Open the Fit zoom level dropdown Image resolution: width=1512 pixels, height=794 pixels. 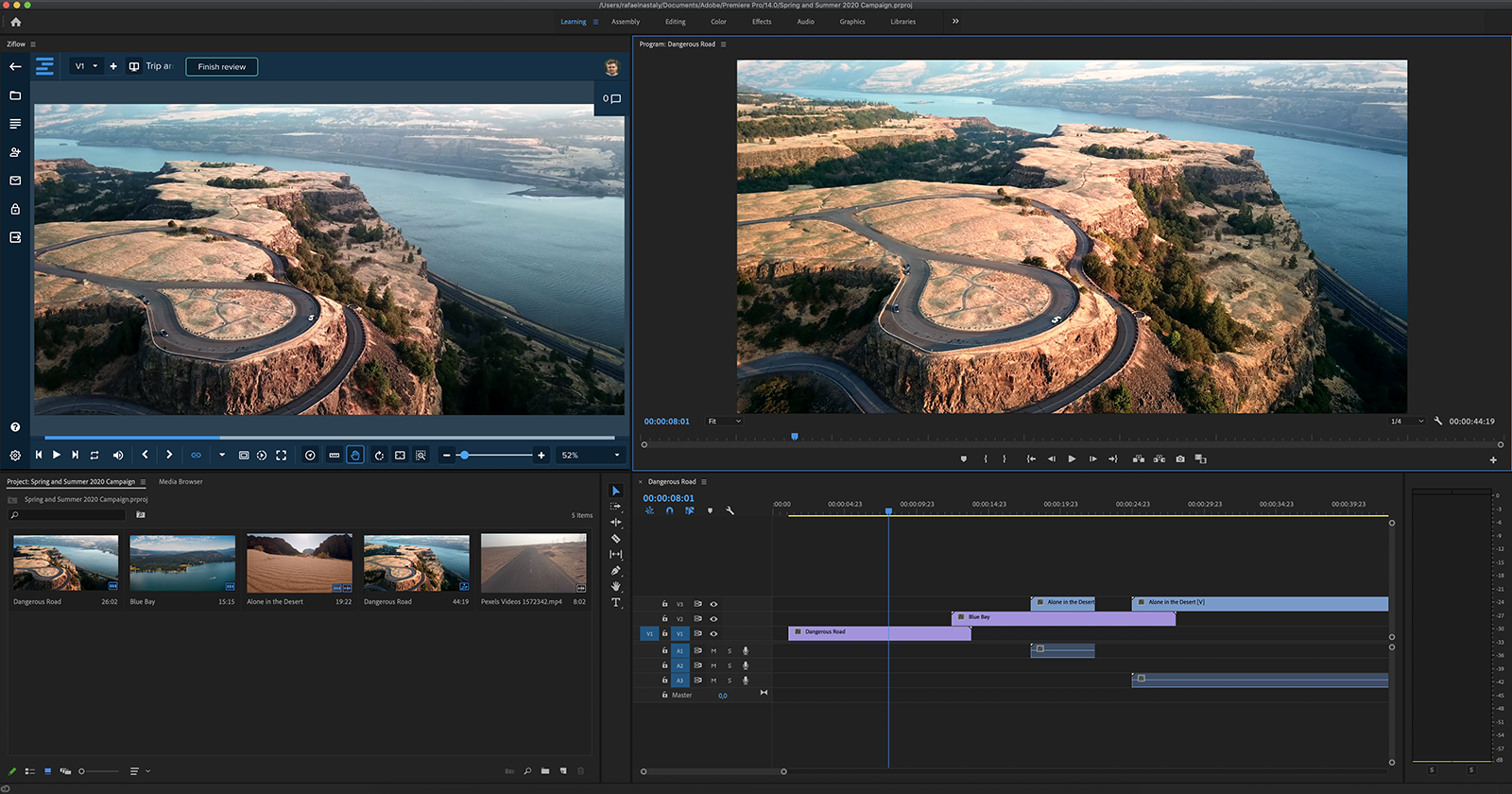click(725, 422)
